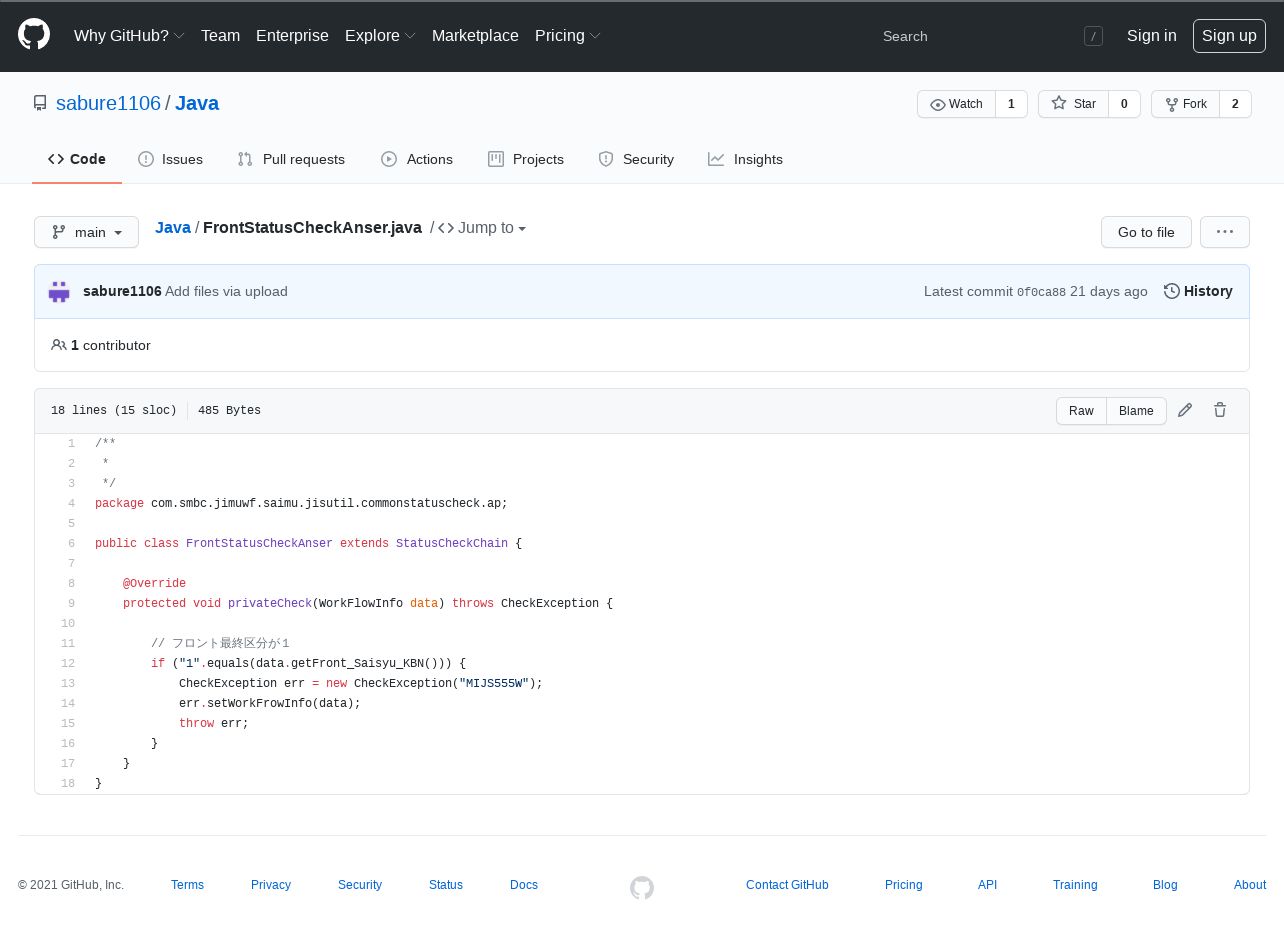
Task: Open the Blame view
Action: tap(1136, 411)
